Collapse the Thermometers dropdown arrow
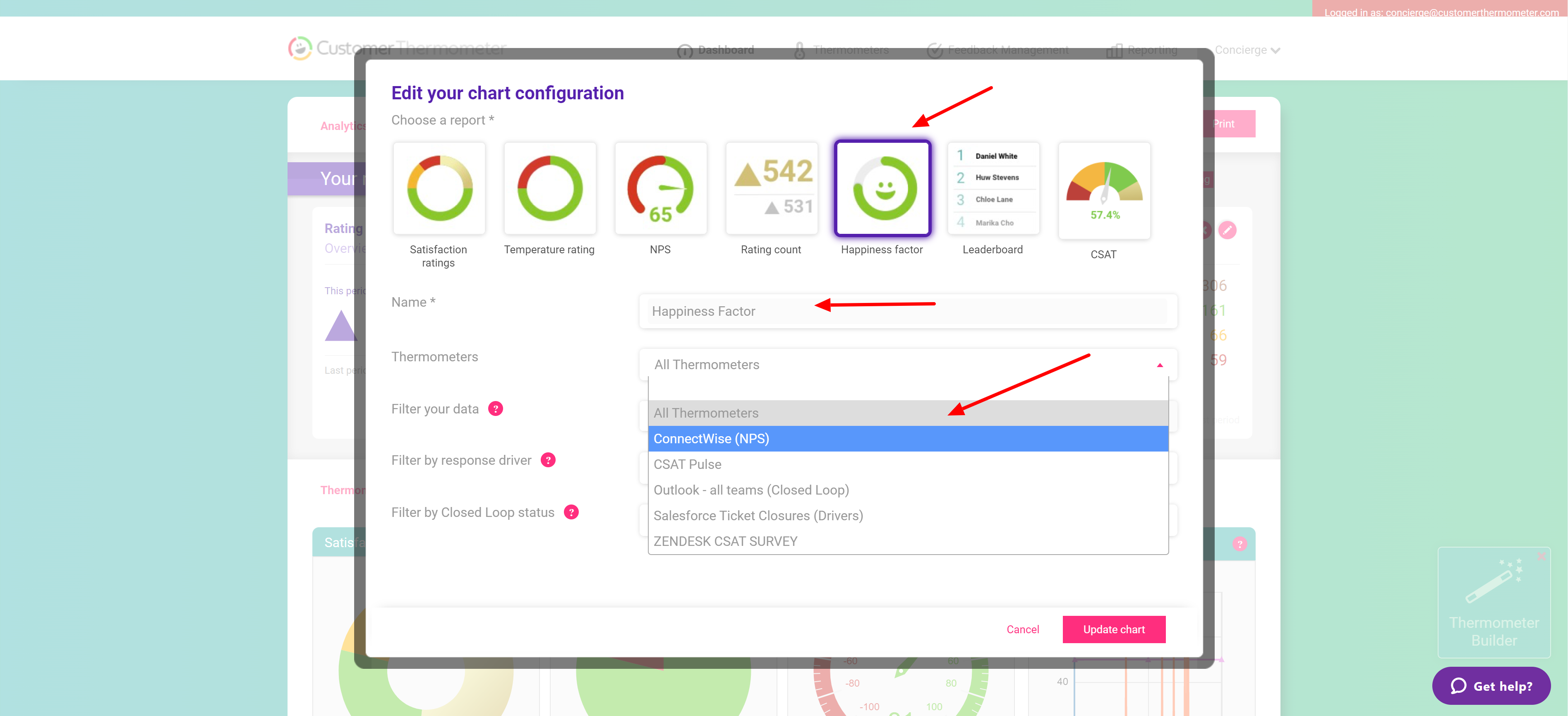 pos(1160,365)
